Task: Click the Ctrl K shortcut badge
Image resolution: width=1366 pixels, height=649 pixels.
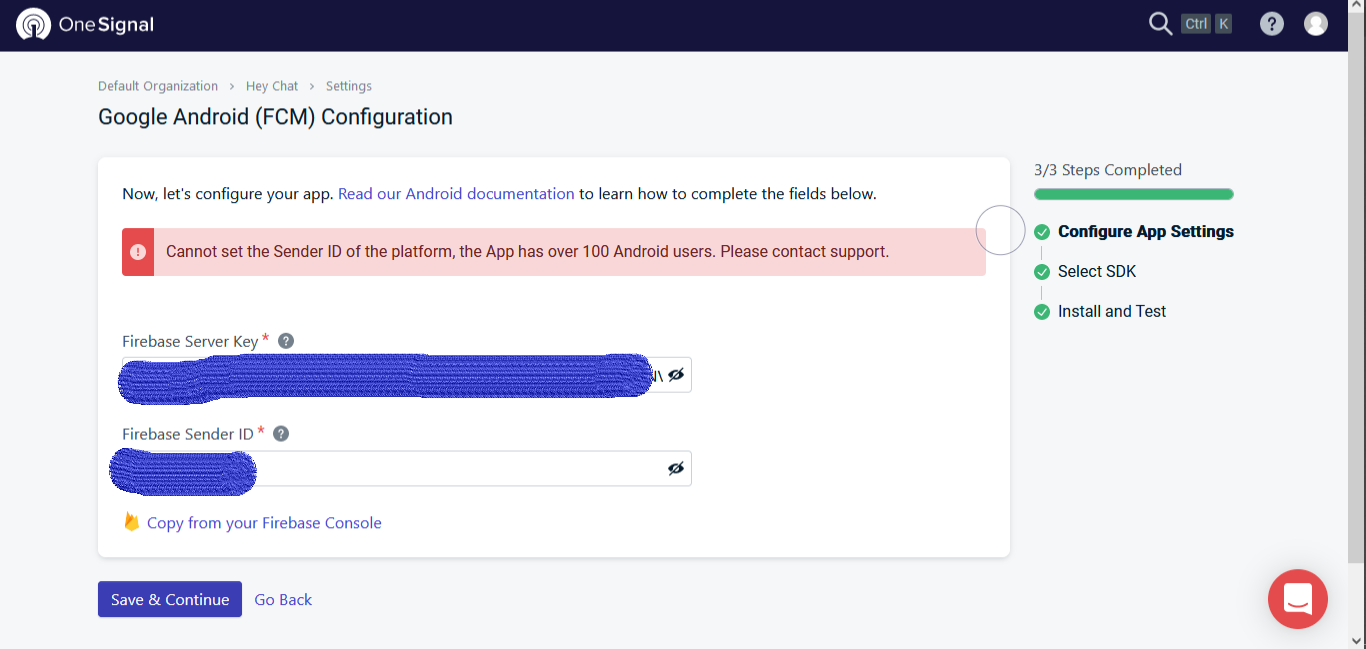Action: click(x=1207, y=24)
